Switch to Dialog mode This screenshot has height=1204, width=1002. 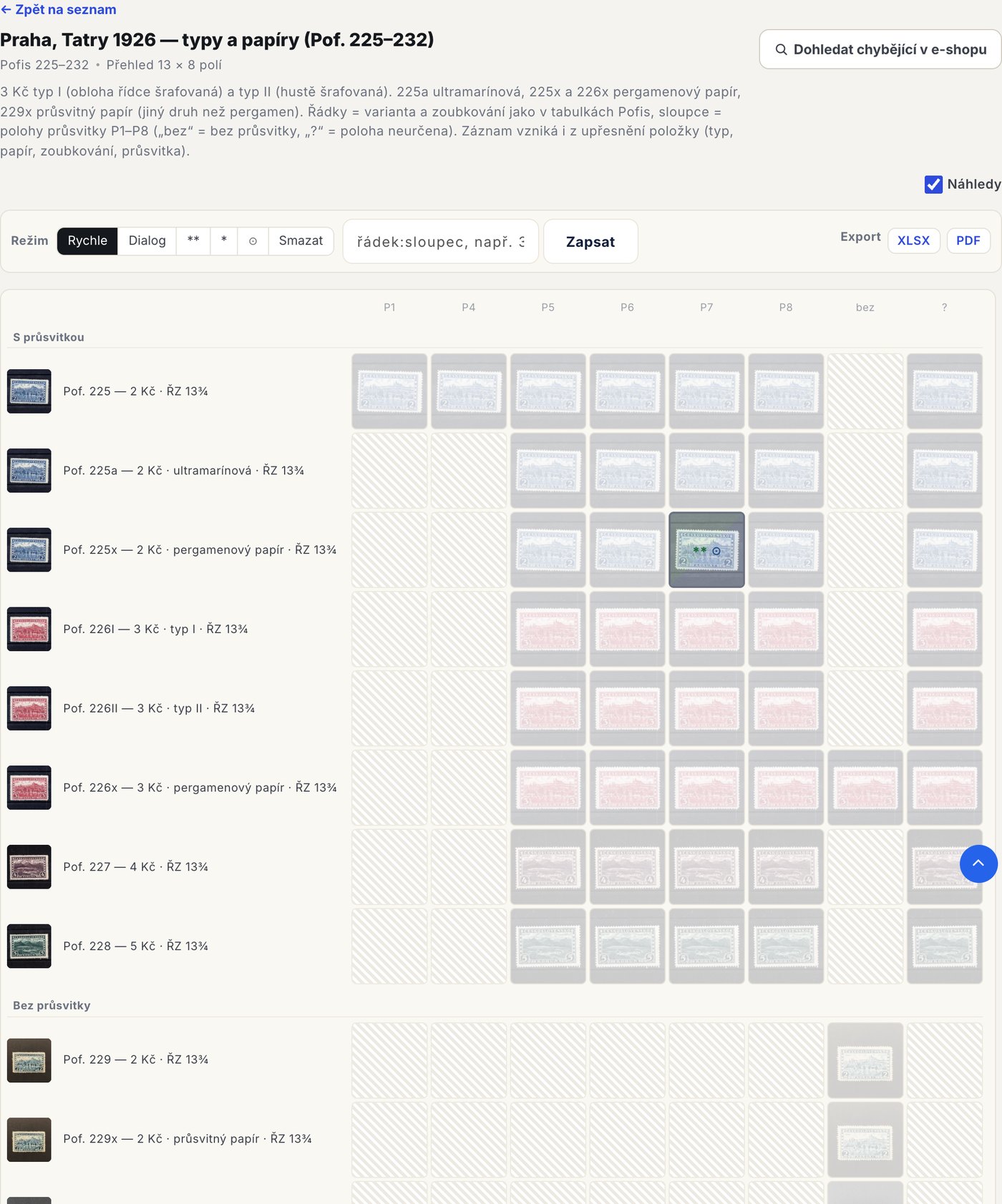(147, 241)
